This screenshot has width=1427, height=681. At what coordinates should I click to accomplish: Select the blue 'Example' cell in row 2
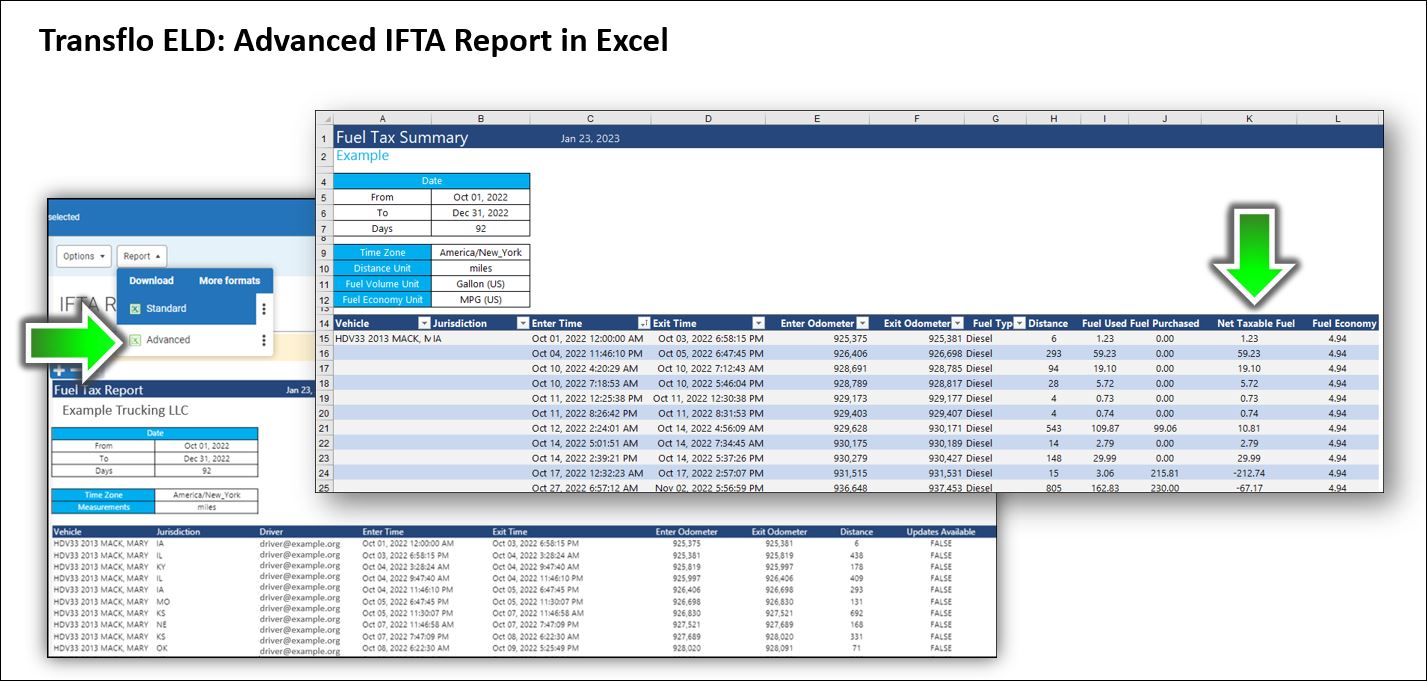coord(362,156)
